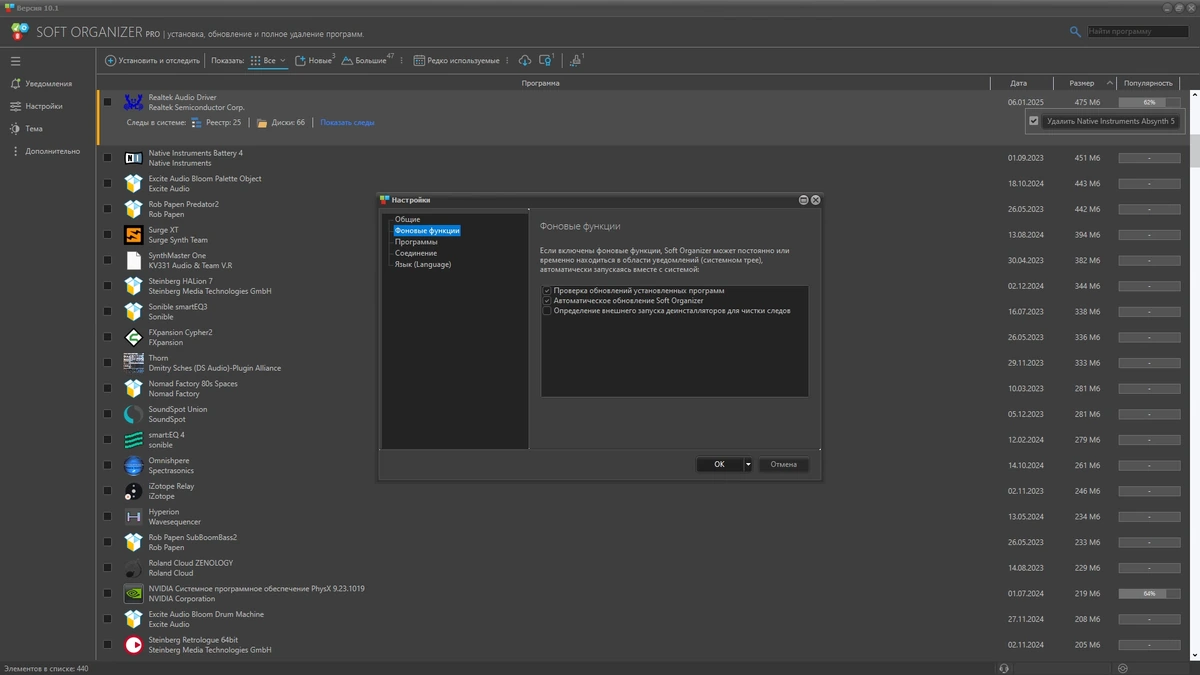1200x675 pixels.
Task: Toggle 'Автоматическое обновление Soft Organizer' checkbox
Action: pyautogui.click(x=547, y=301)
